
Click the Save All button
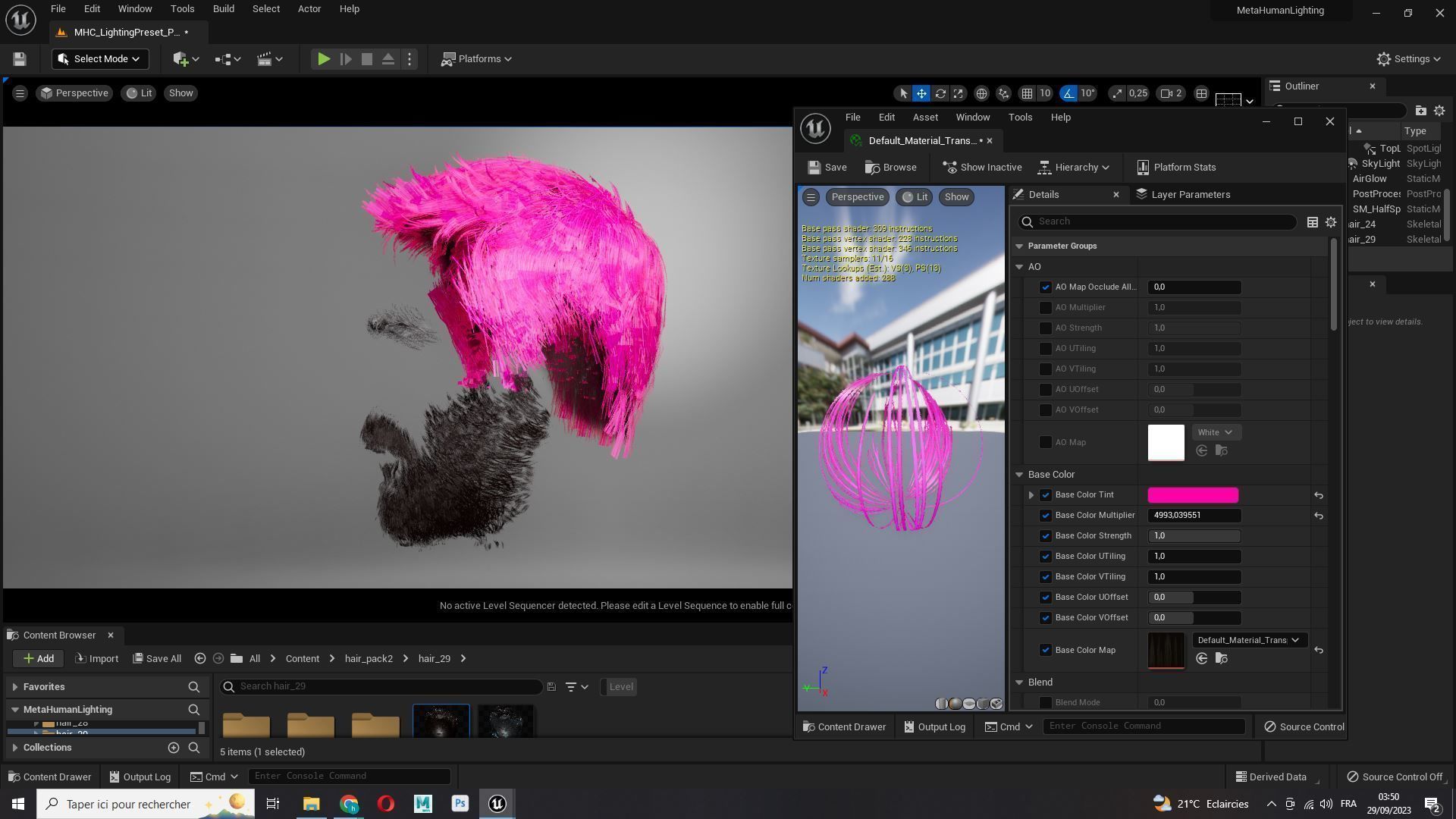click(157, 658)
